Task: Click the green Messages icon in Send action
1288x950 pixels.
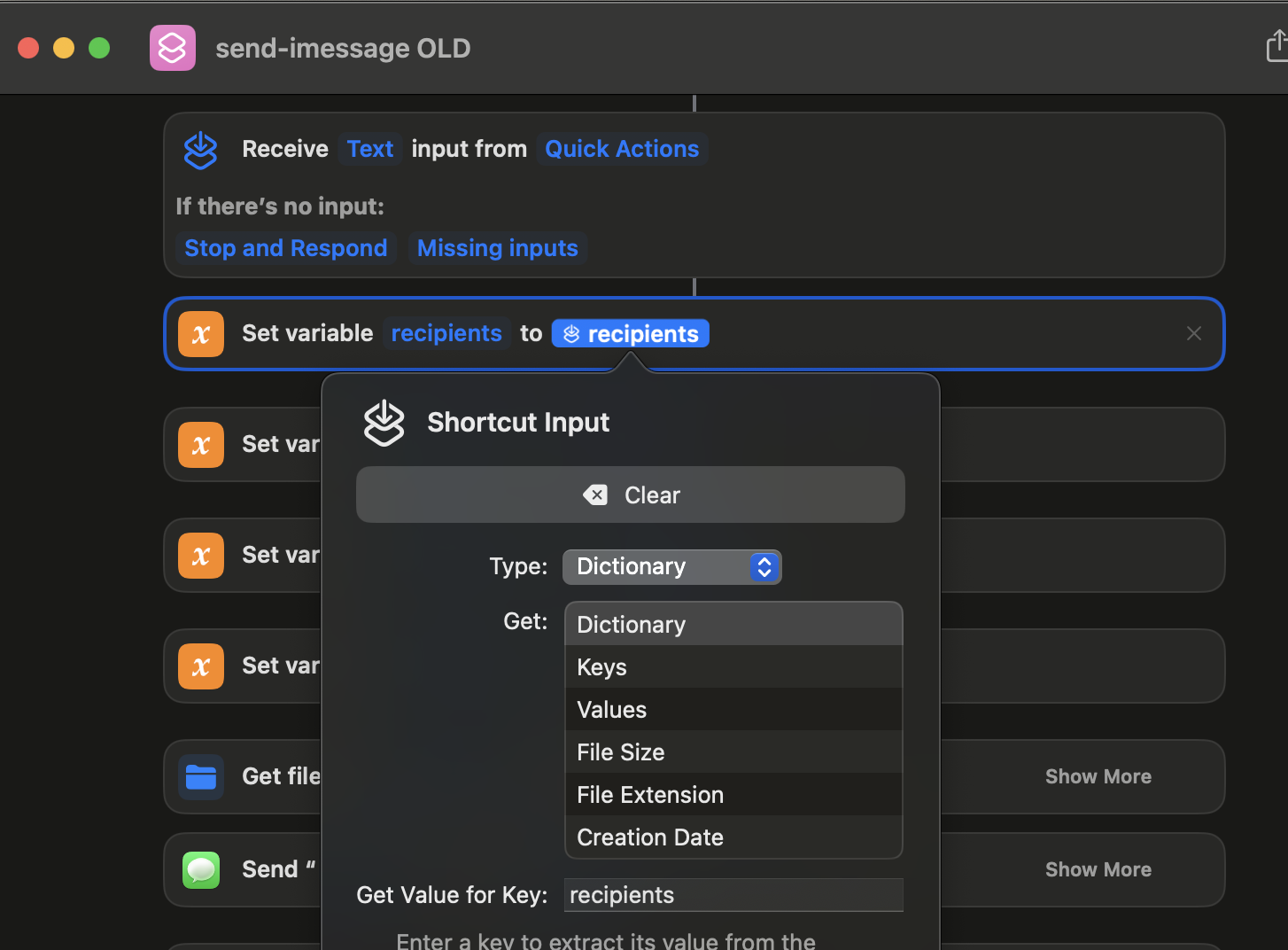Action: click(201, 869)
